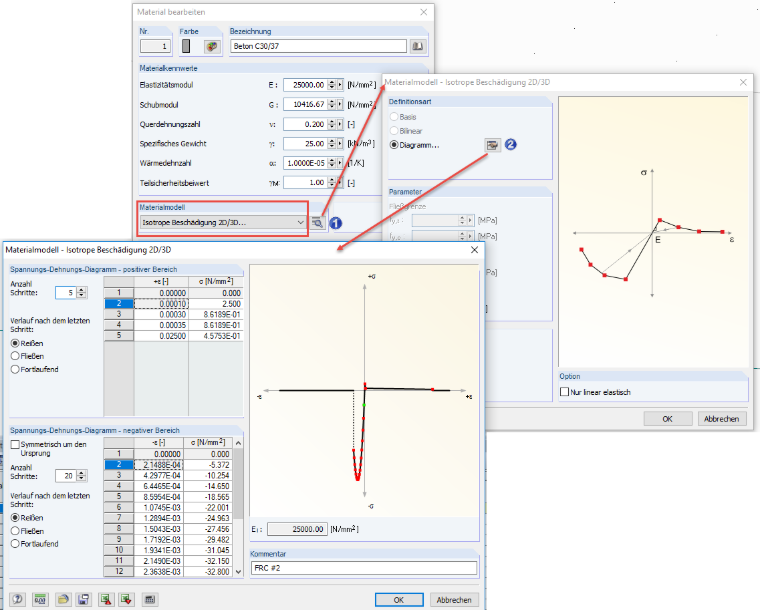Viewport: 760px width, 610px height.
Task: Select Fließen in negative range
Action: click(x=15, y=531)
